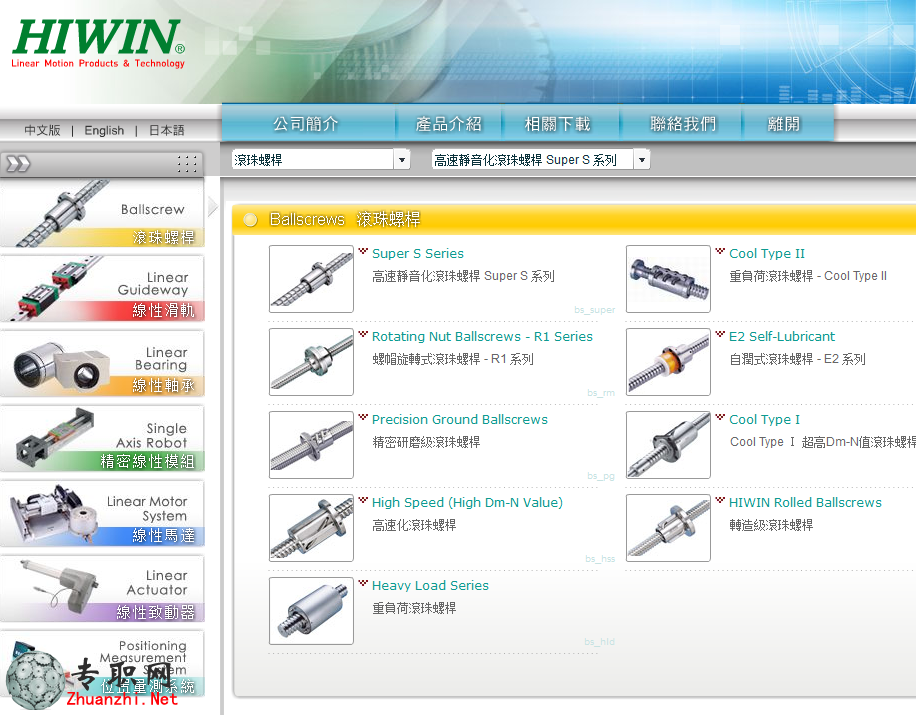
Task: Click the Cool Type II product thumbnail
Action: [x=668, y=279]
